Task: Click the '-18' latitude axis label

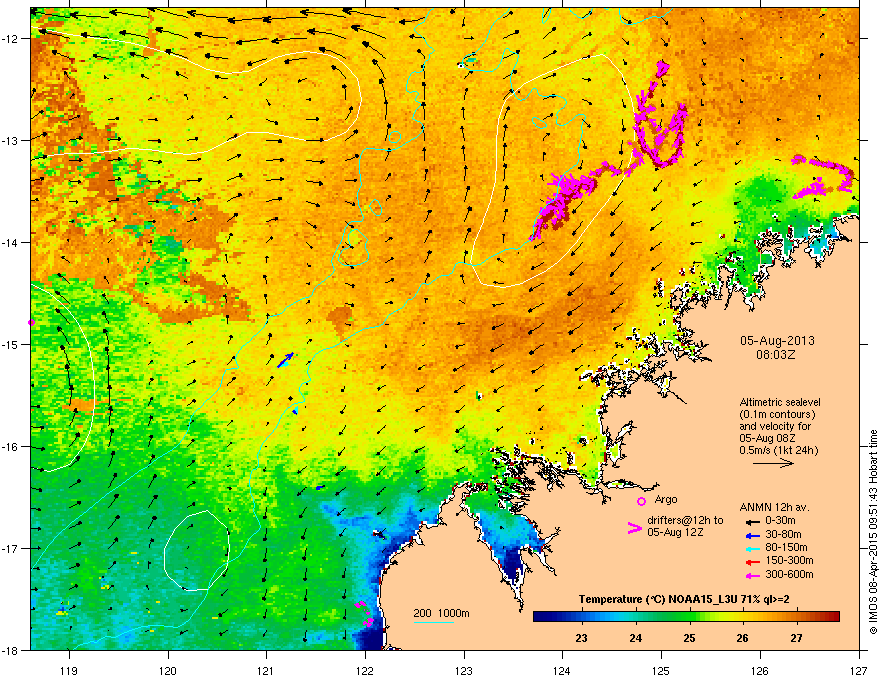Action: pyautogui.click(x=11, y=650)
